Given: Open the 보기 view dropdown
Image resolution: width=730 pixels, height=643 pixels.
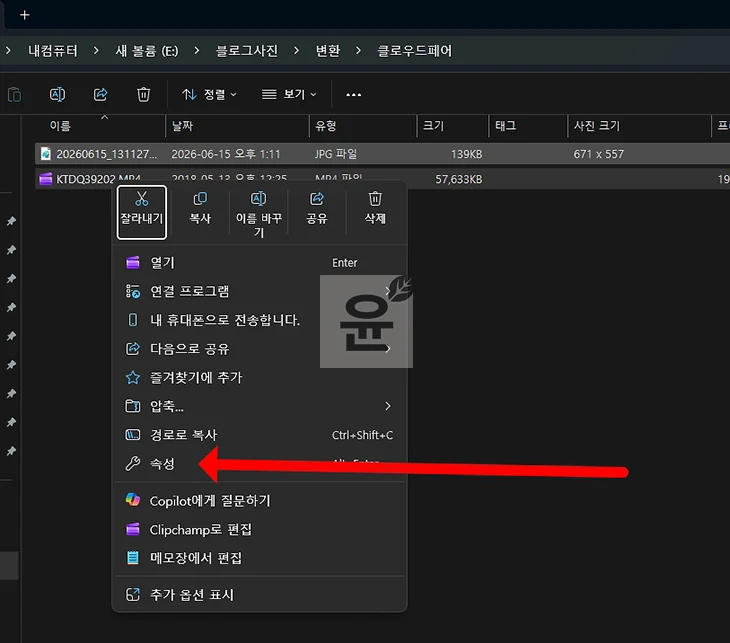Looking at the screenshot, I should 289,95.
